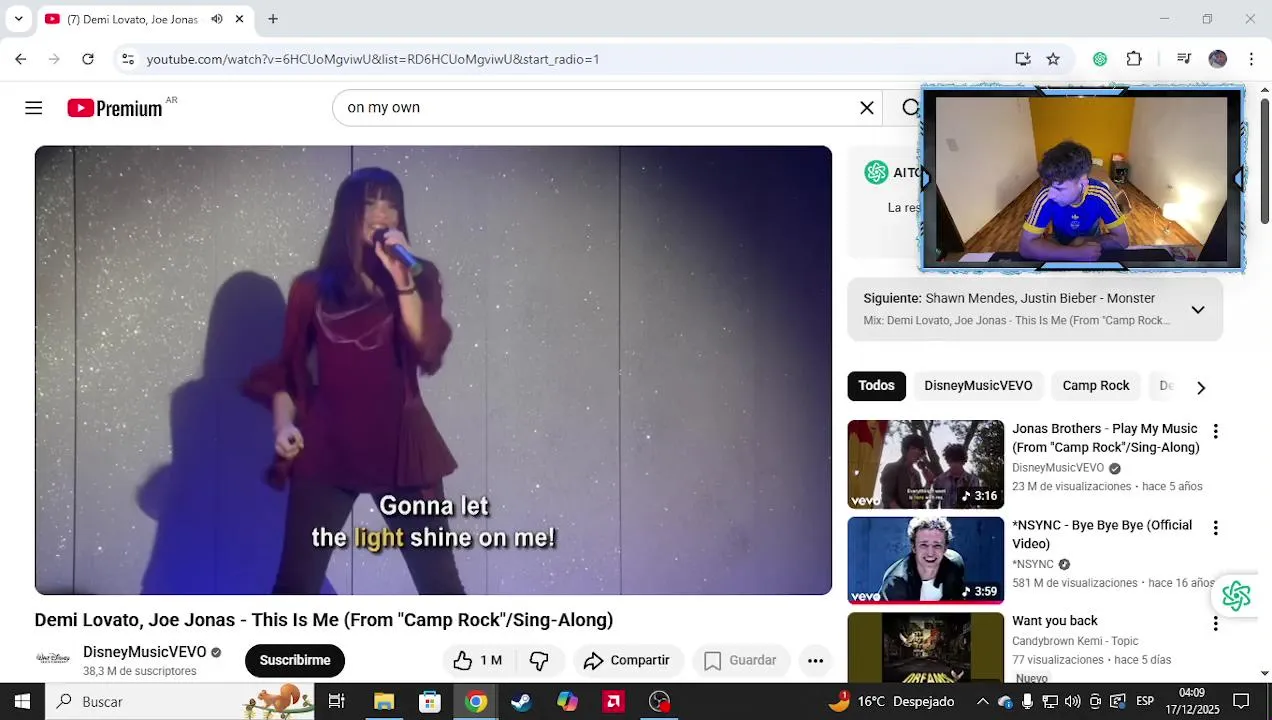1272x720 pixels.
Task: View site information icon in address bar
Action: coord(128,59)
